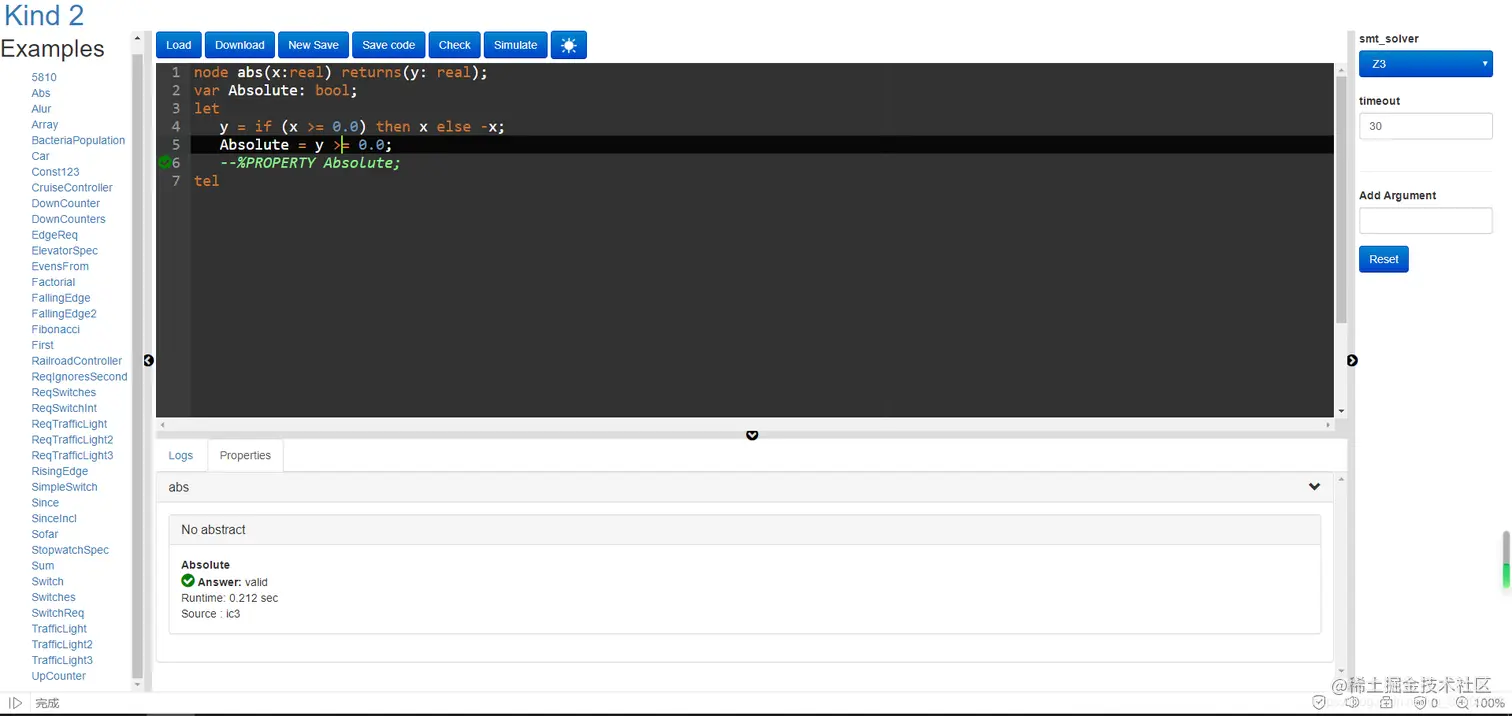Focus the Add Argument input field
Screen dimensions: 1512x716
[x=1425, y=221]
